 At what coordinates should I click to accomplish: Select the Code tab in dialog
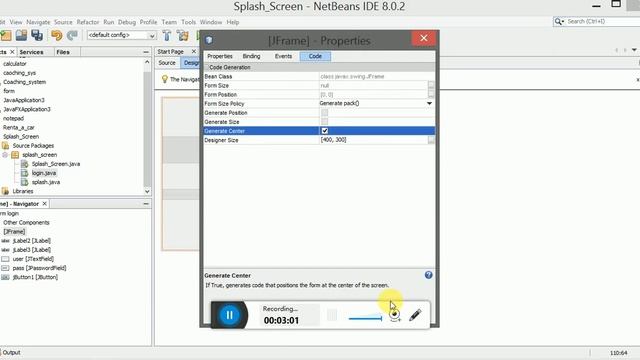click(x=315, y=56)
